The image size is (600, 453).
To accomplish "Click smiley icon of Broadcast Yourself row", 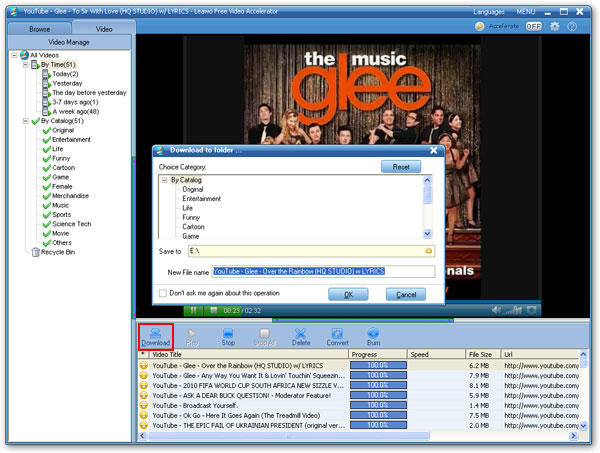I will click(x=144, y=405).
